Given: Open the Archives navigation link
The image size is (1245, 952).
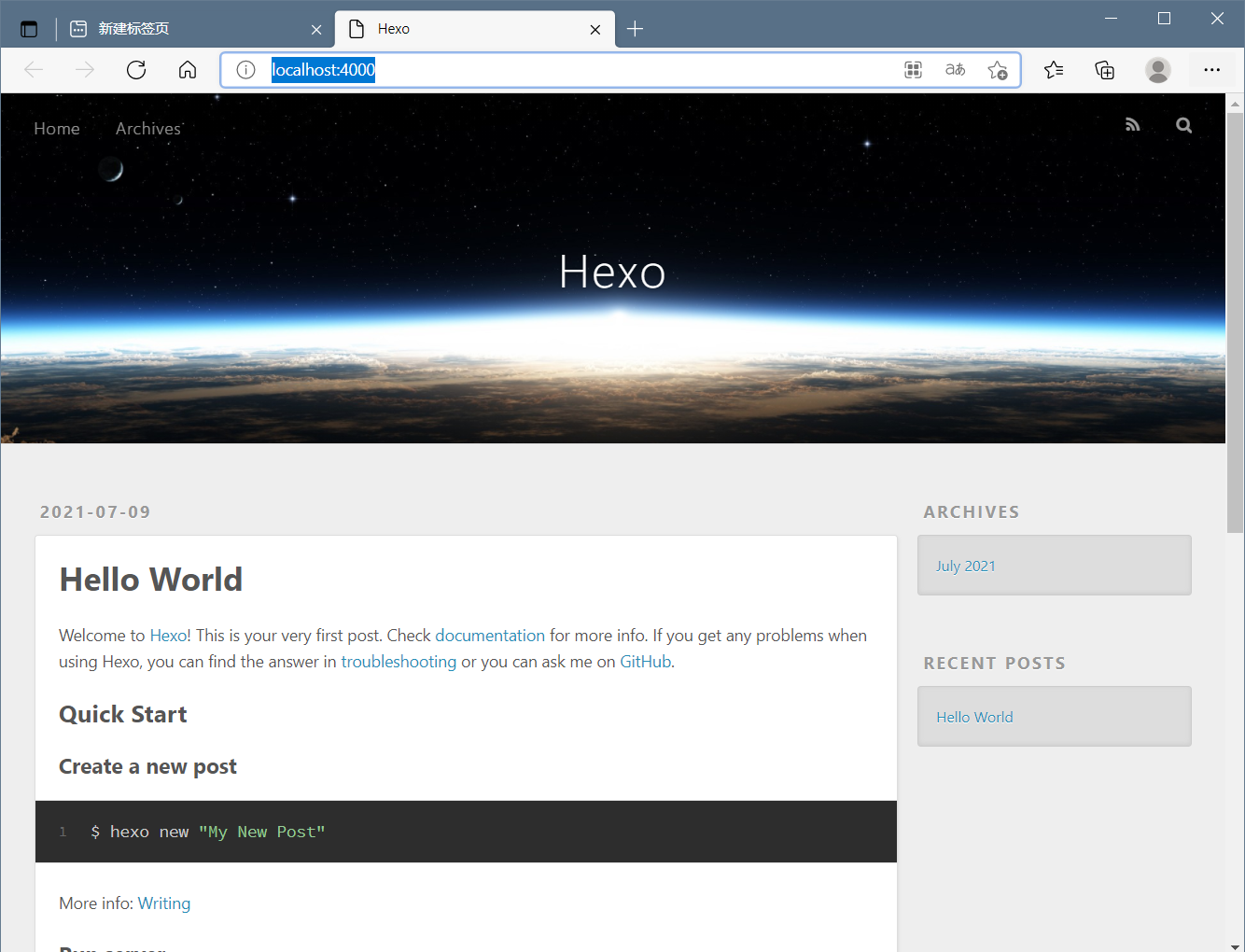Looking at the screenshot, I should coord(148,129).
